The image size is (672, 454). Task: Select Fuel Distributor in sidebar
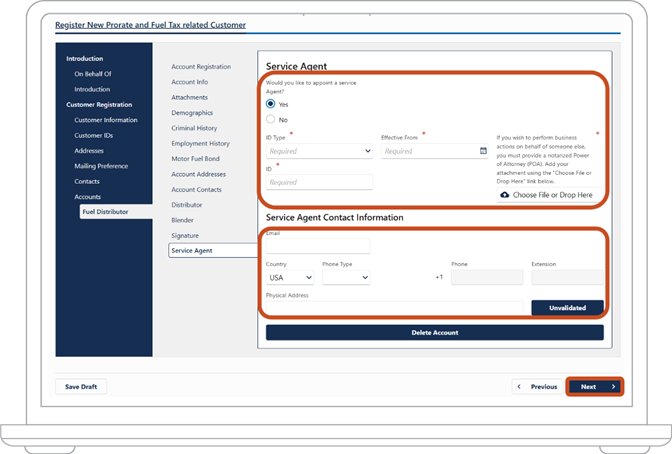pos(116,212)
